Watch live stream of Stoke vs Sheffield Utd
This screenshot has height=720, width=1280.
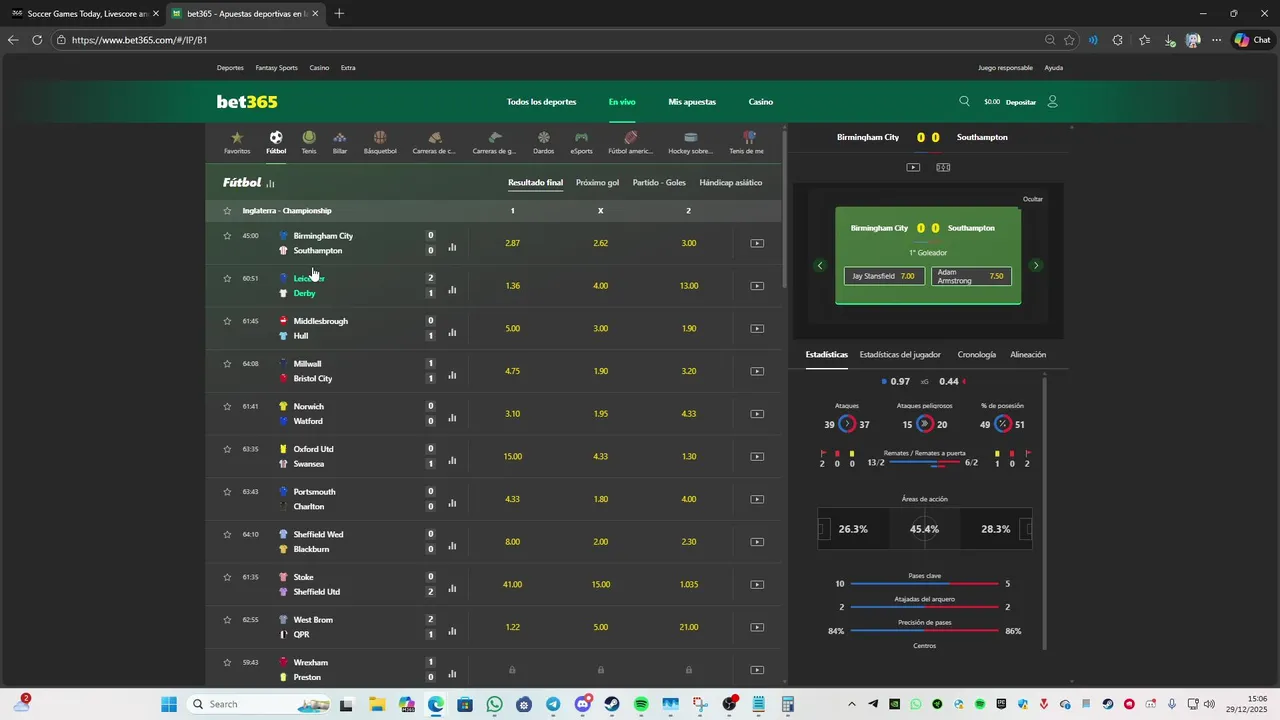coord(757,584)
